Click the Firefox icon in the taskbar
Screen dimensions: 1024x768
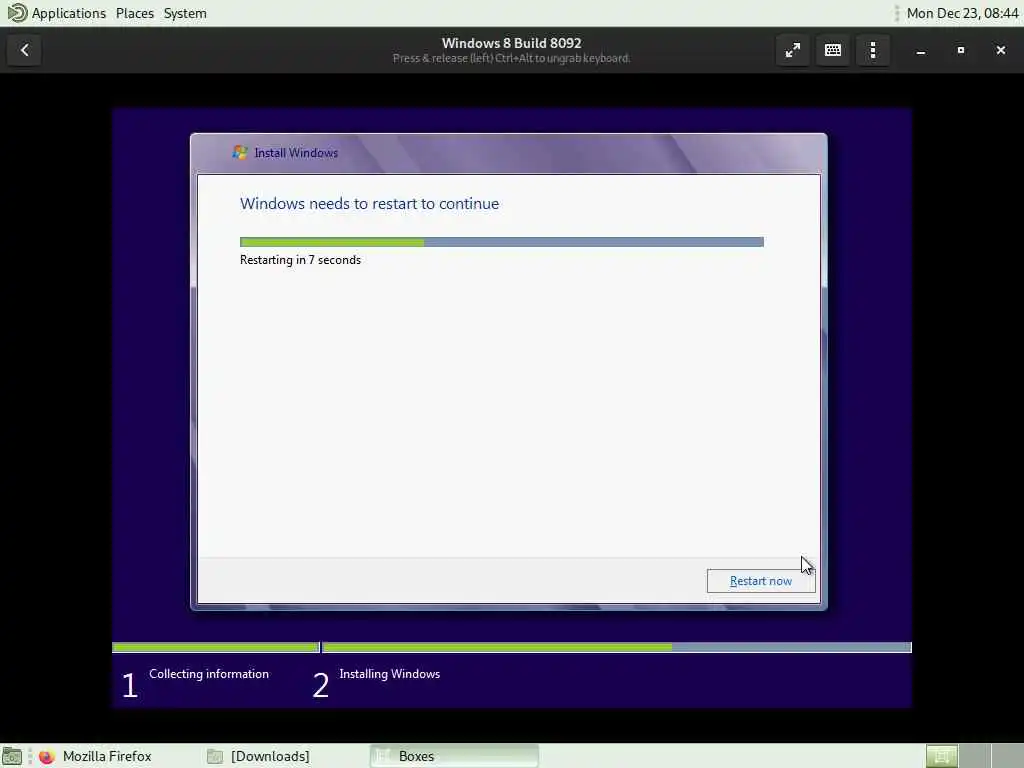(x=46, y=756)
